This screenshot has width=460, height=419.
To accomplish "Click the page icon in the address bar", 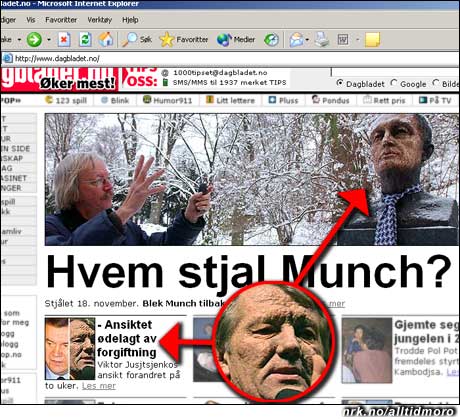I will coord(7,59).
